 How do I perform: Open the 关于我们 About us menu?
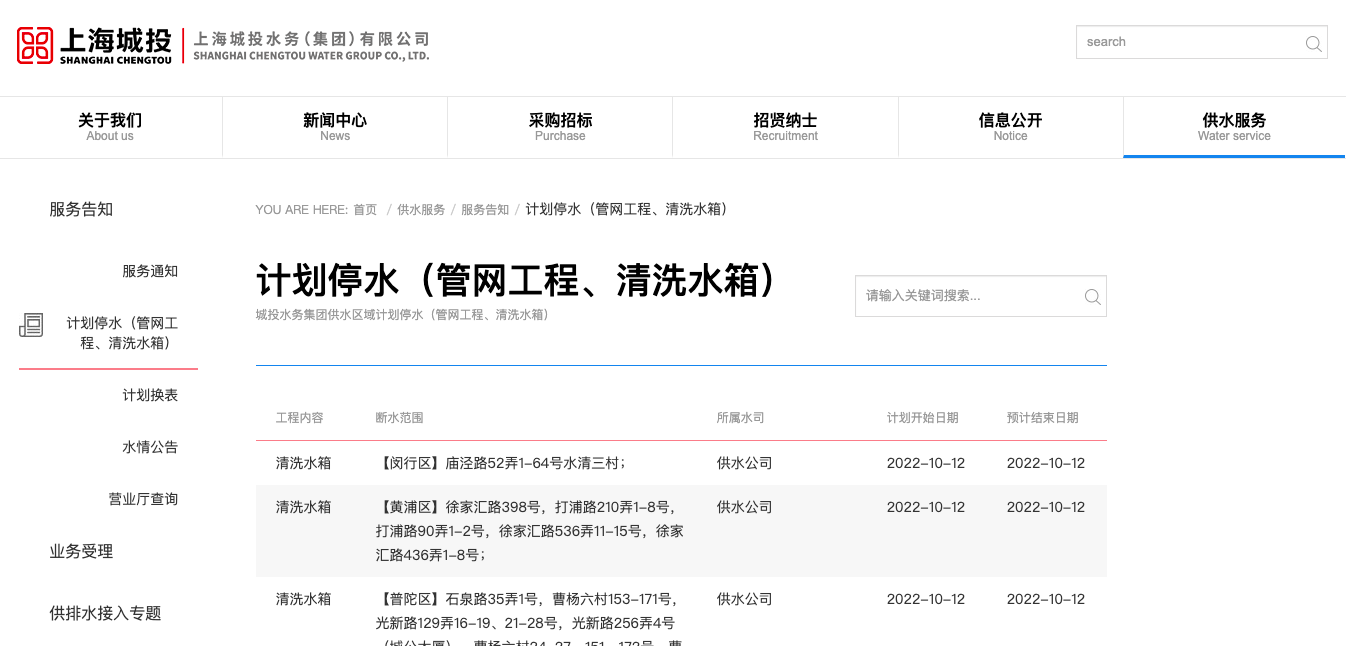coord(110,126)
